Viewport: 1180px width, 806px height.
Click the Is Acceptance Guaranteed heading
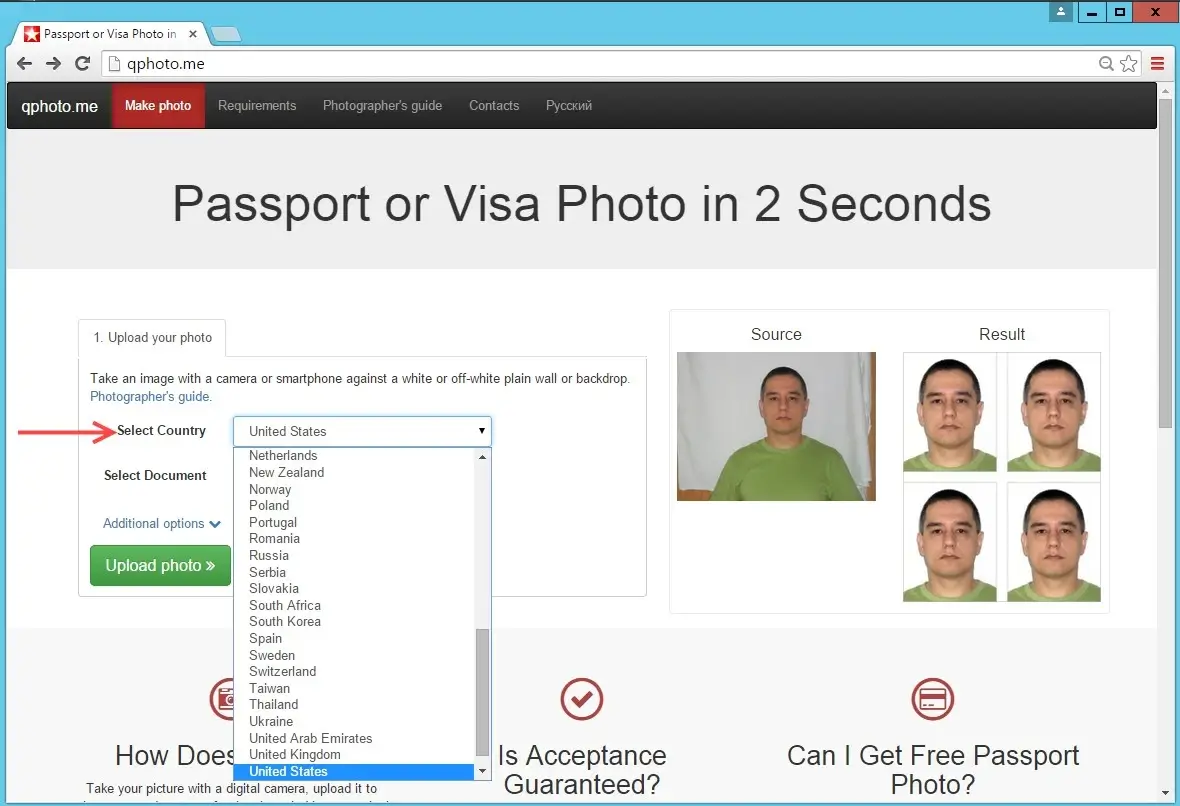pos(582,769)
